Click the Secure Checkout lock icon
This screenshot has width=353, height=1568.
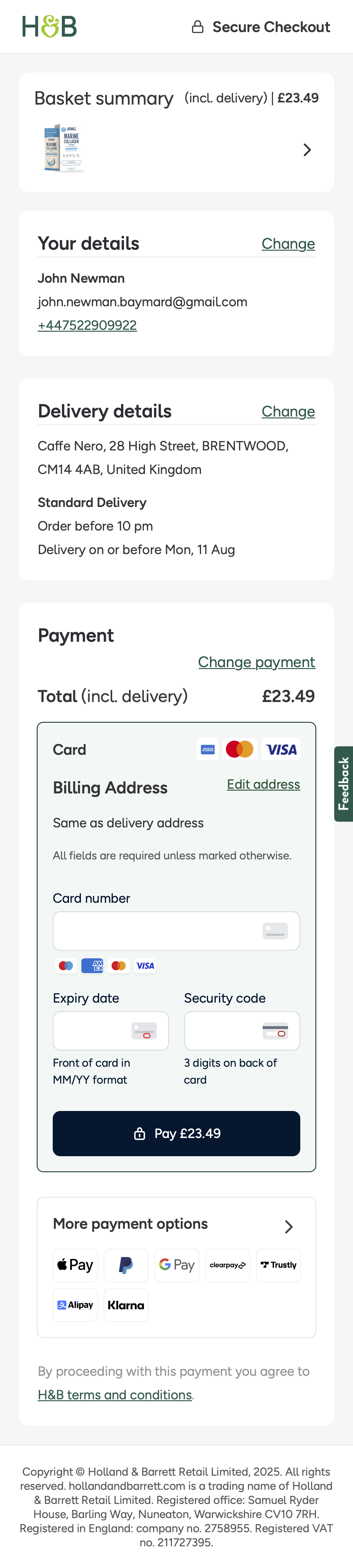[x=197, y=26]
